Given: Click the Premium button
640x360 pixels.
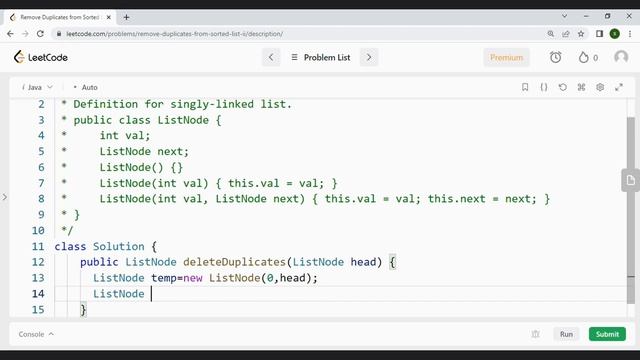Looking at the screenshot, I should pos(507,58).
